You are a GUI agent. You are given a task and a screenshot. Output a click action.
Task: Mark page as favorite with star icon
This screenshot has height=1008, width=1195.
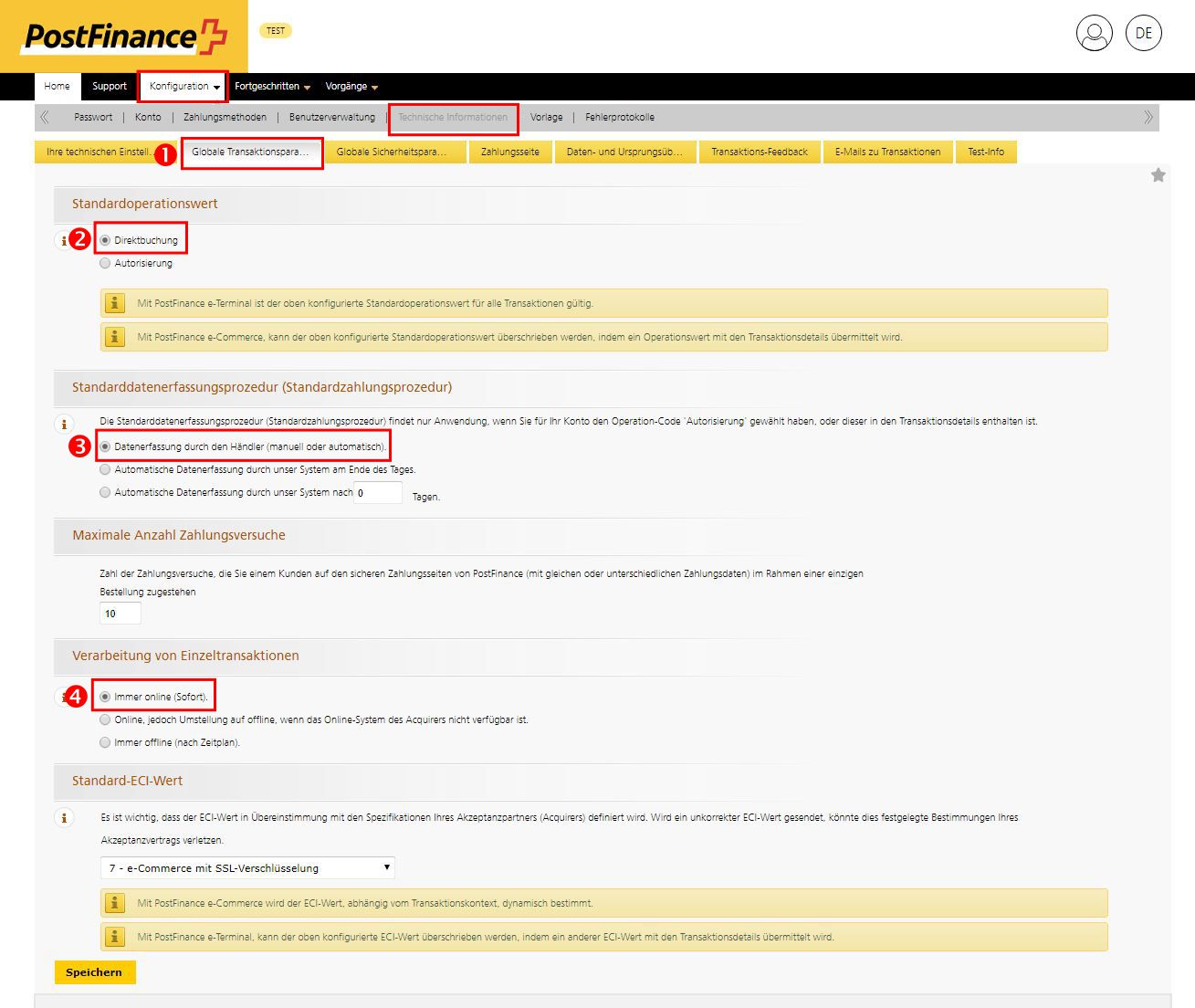point(1158,175)
